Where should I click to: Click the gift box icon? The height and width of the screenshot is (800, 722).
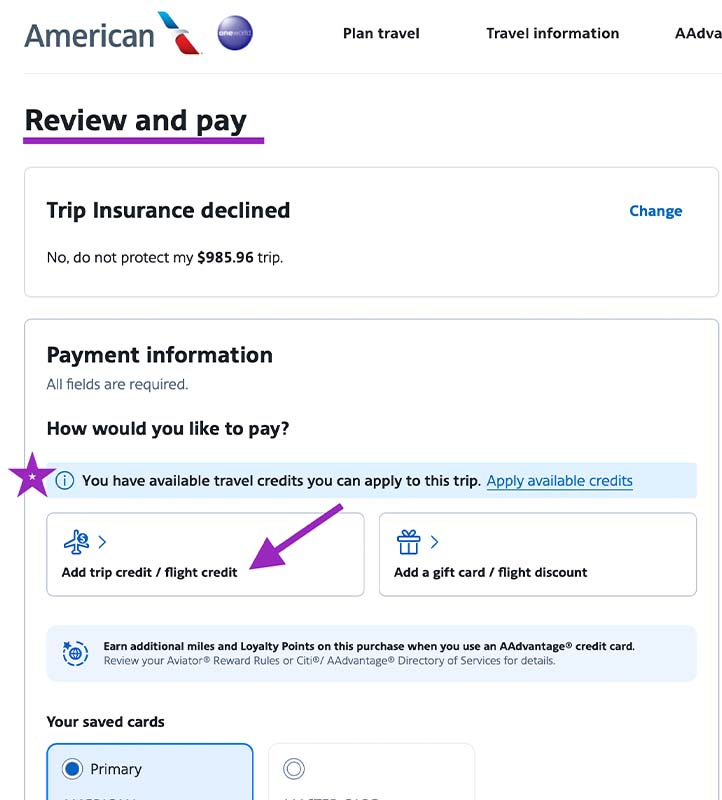(408, 540)
